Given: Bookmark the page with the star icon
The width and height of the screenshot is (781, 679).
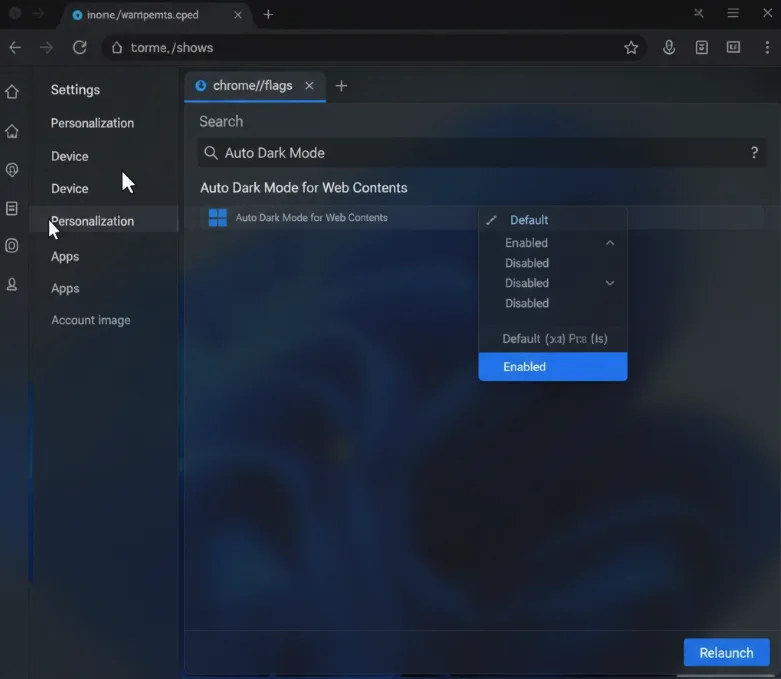Looking at the screenshot, I should 631,48.
